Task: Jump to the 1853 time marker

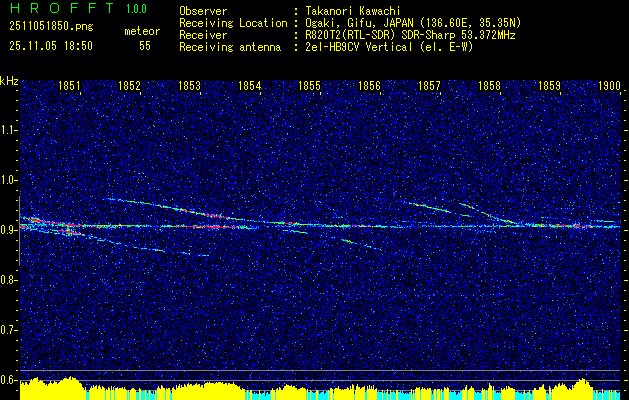Action: [189, 87]
